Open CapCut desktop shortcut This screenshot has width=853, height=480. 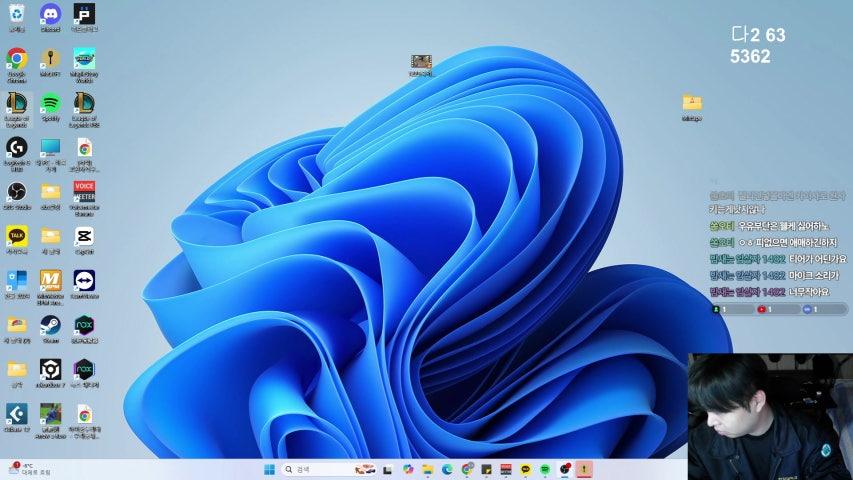84,235
